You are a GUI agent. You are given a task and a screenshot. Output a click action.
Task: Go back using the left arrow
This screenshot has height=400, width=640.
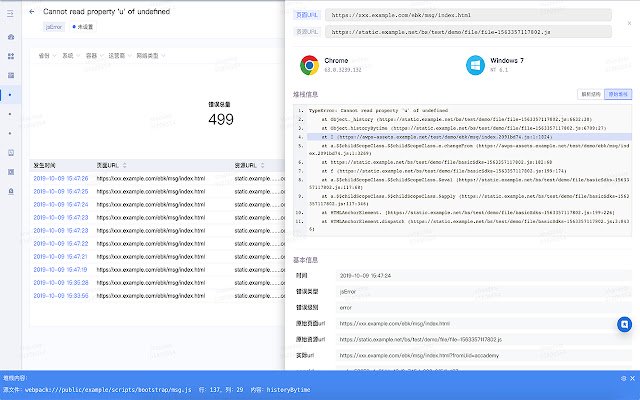[32, 11]
